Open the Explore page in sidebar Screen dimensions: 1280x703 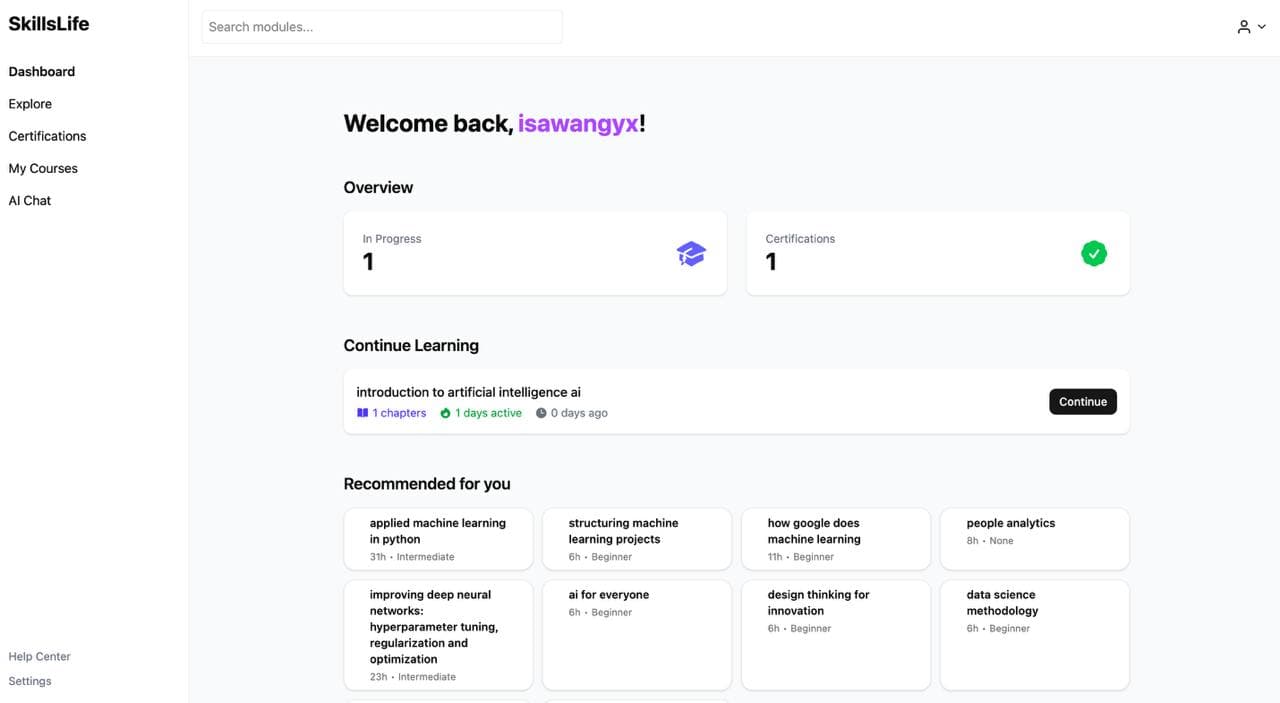pyautogui.click(x=30, y=104)
